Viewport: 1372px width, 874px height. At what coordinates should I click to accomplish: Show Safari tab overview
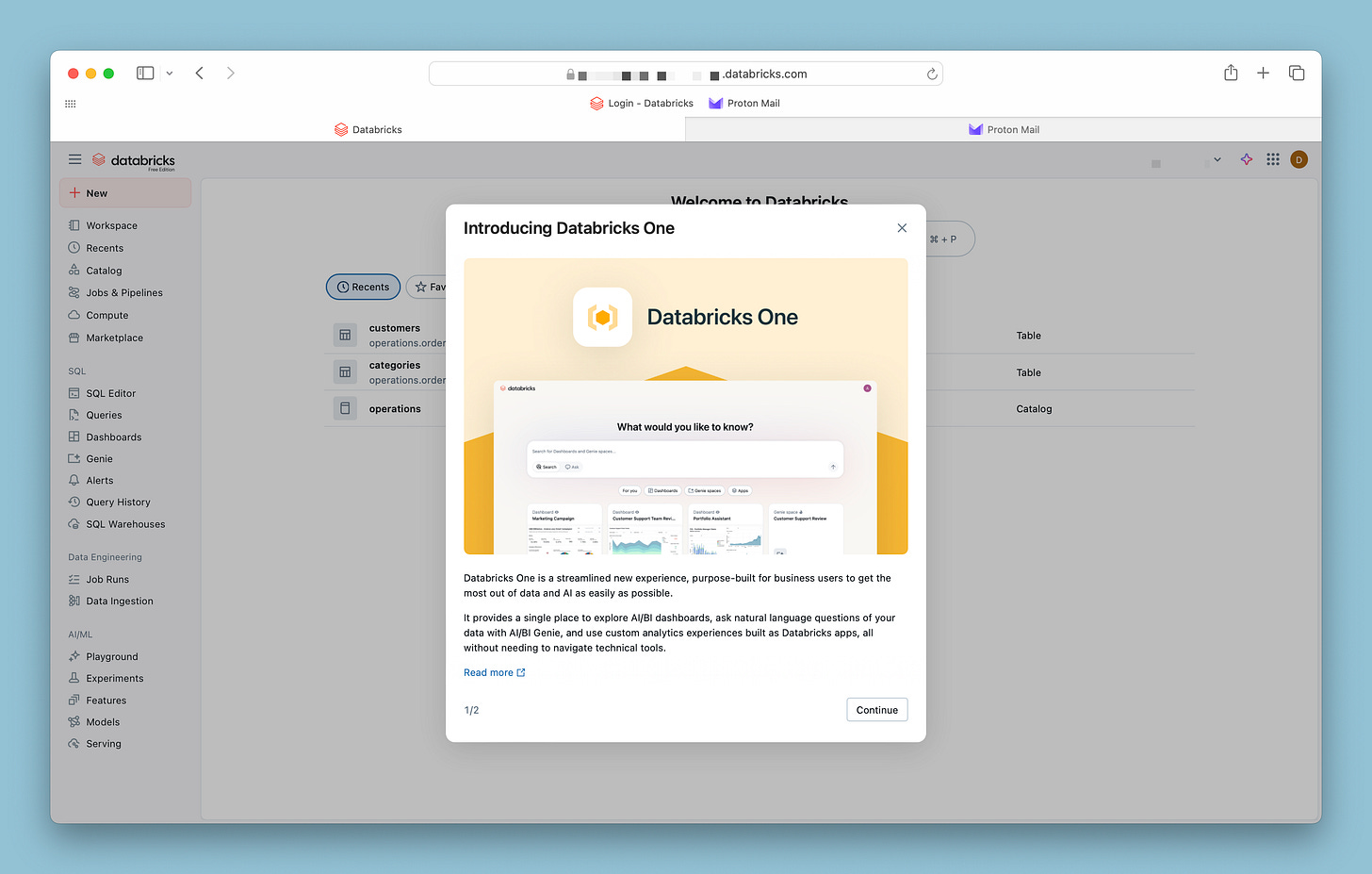click(x=1297, y=73)
